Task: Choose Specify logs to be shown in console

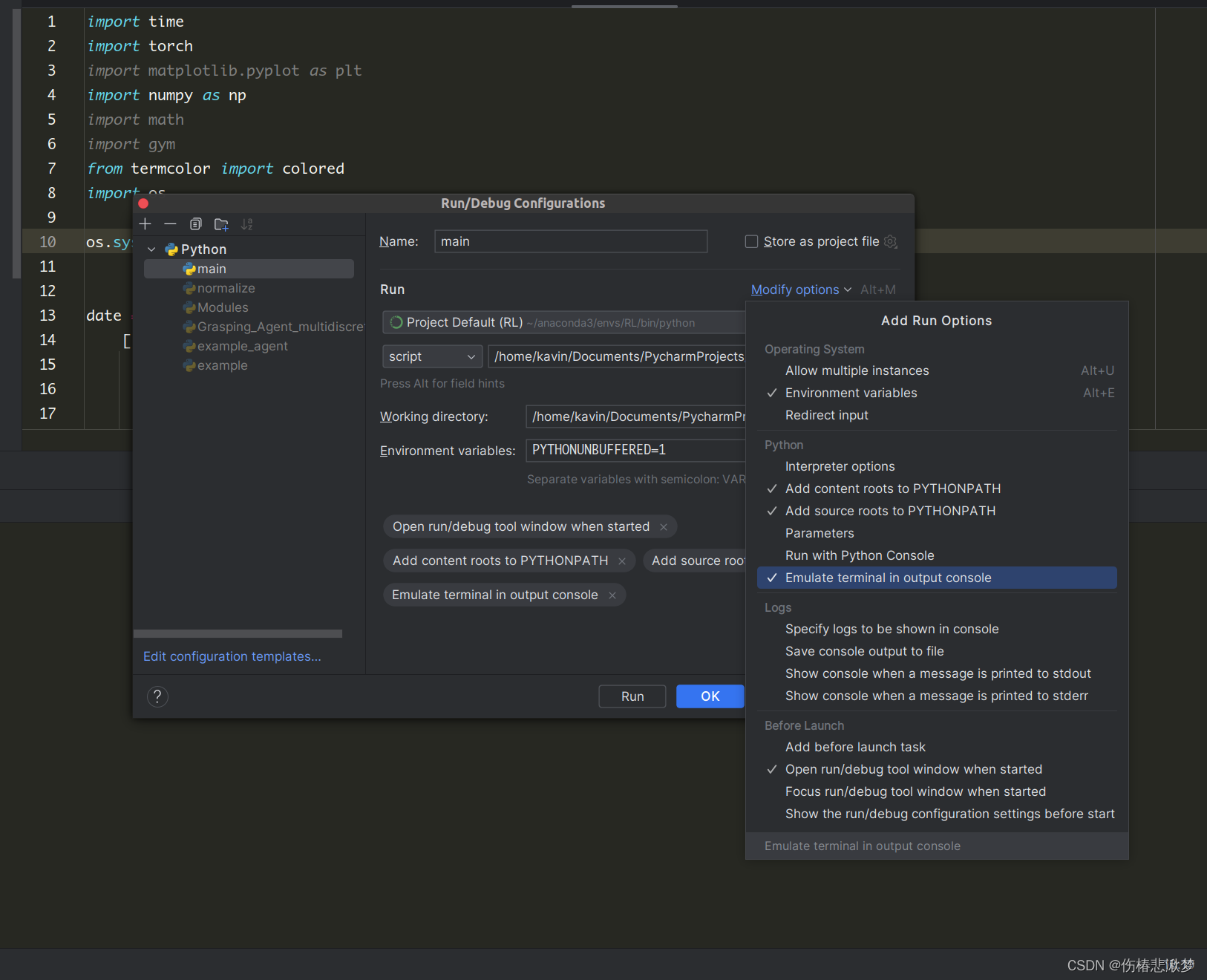Action: point(891,629)
